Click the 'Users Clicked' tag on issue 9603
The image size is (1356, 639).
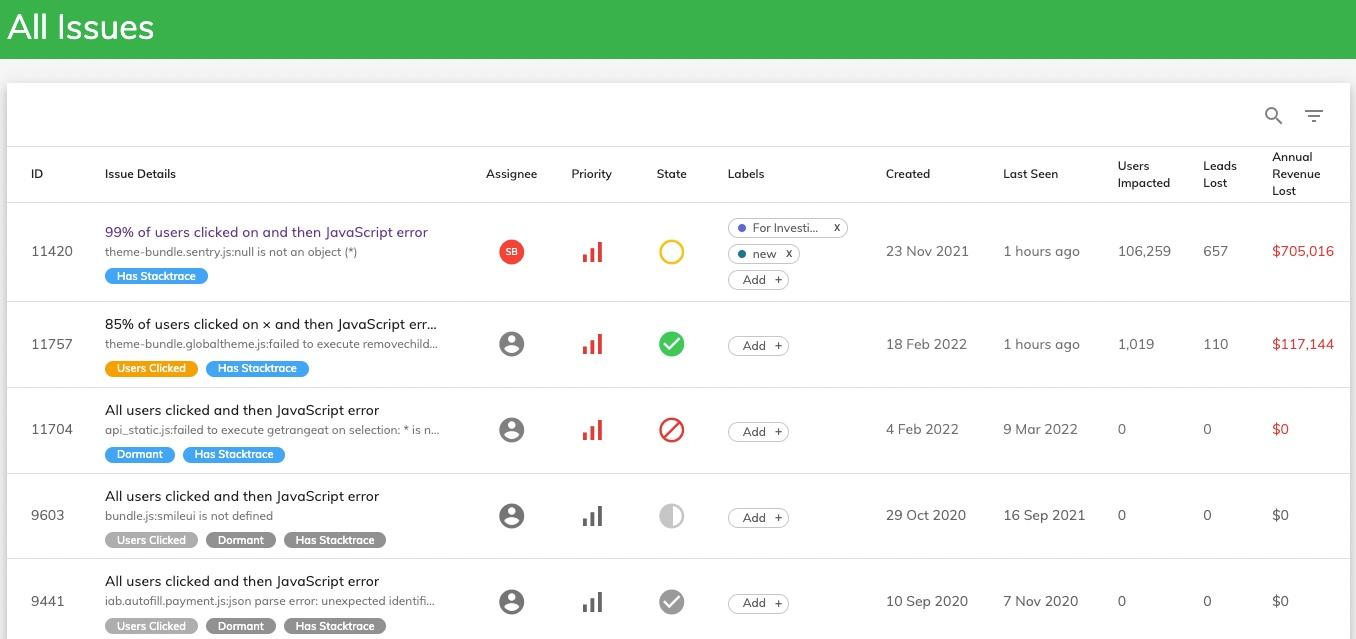151,540
